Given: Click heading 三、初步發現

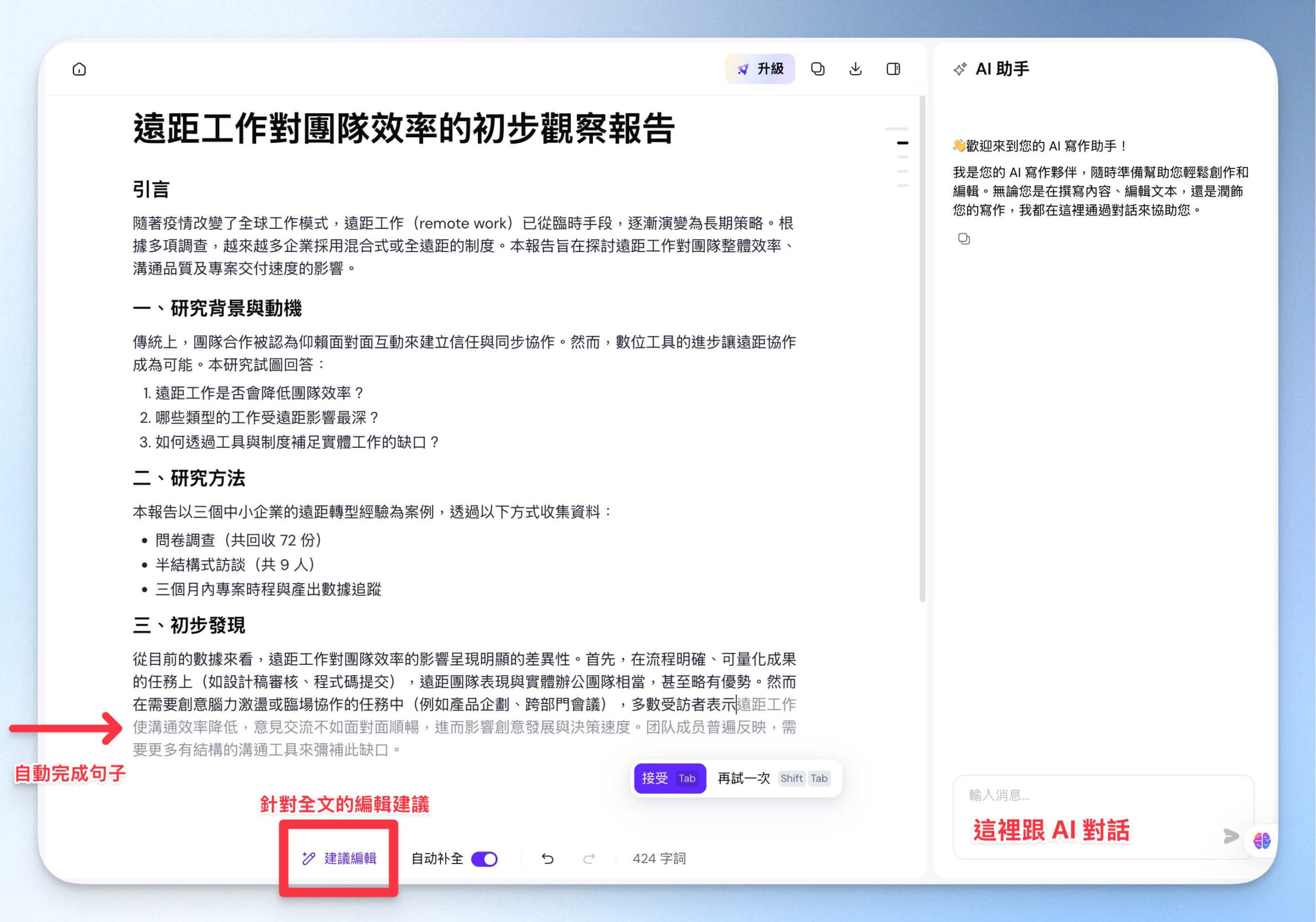Looking at the screenshot, I should (189, 625).
